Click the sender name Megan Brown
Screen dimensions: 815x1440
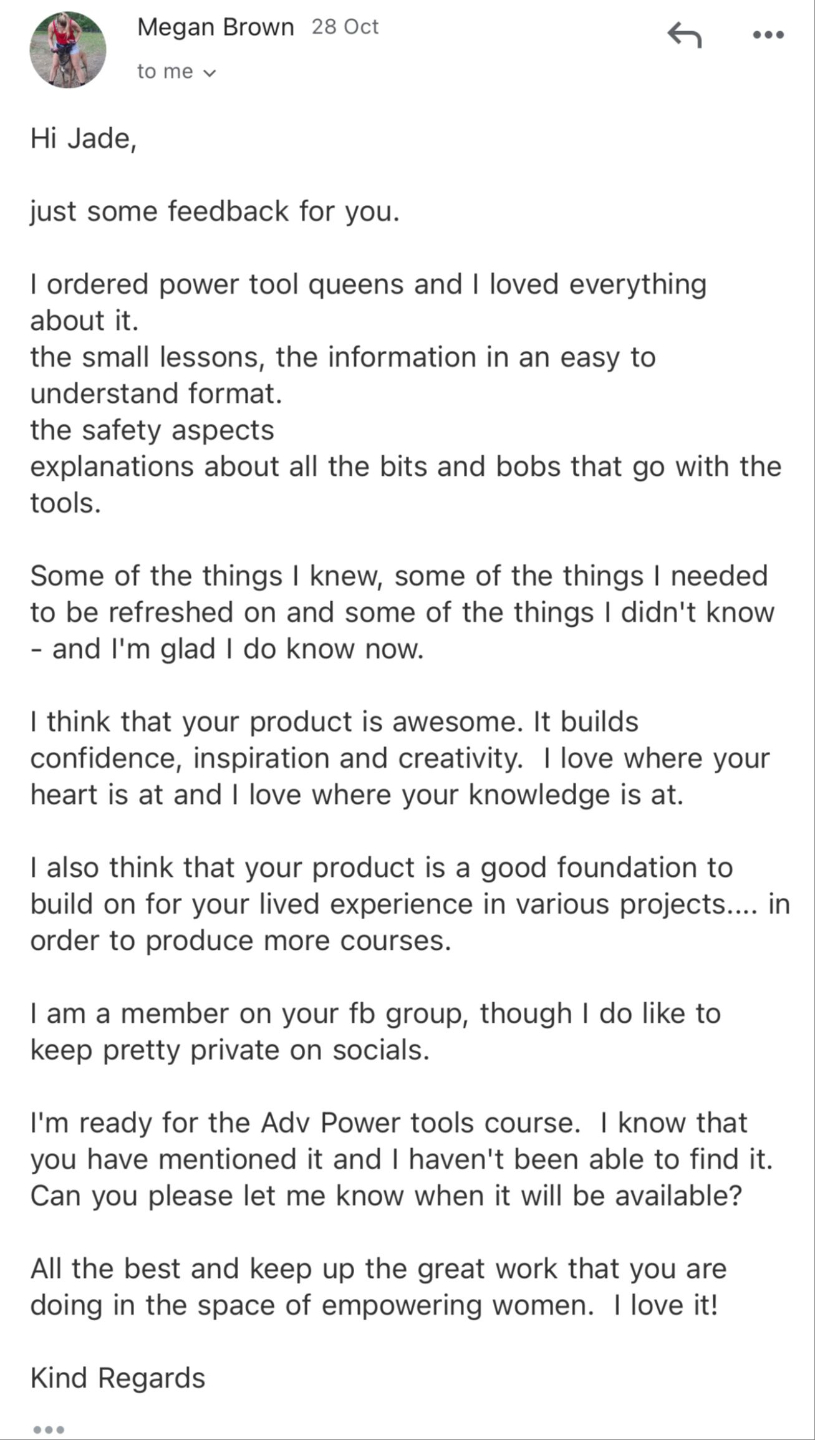tap(215, 28)
